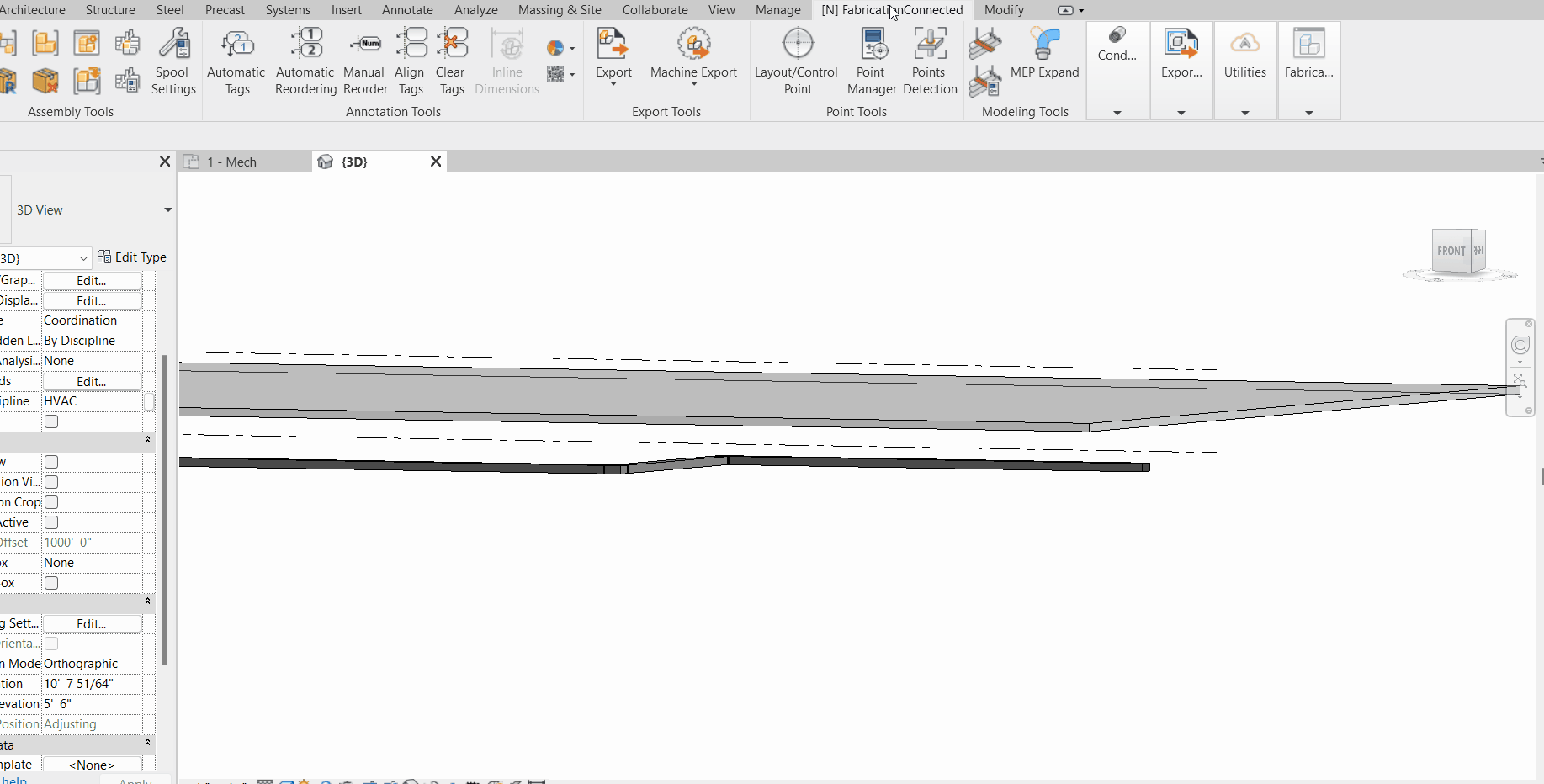1544x784 pixels.
Task: Open the Systems ribbon tab
Action: [x=288, y=10]
